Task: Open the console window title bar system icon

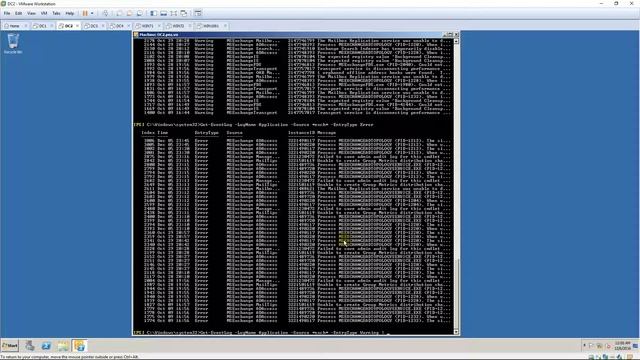Action: [136, 35]
